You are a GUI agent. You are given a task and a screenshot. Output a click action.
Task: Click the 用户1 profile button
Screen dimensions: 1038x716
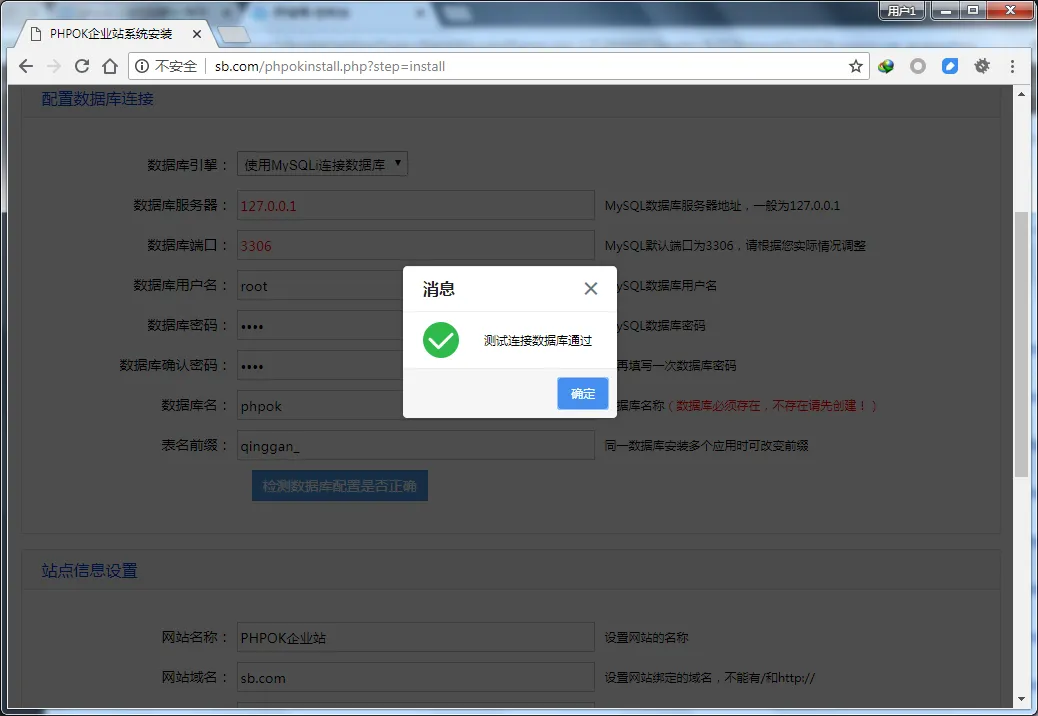901,11
